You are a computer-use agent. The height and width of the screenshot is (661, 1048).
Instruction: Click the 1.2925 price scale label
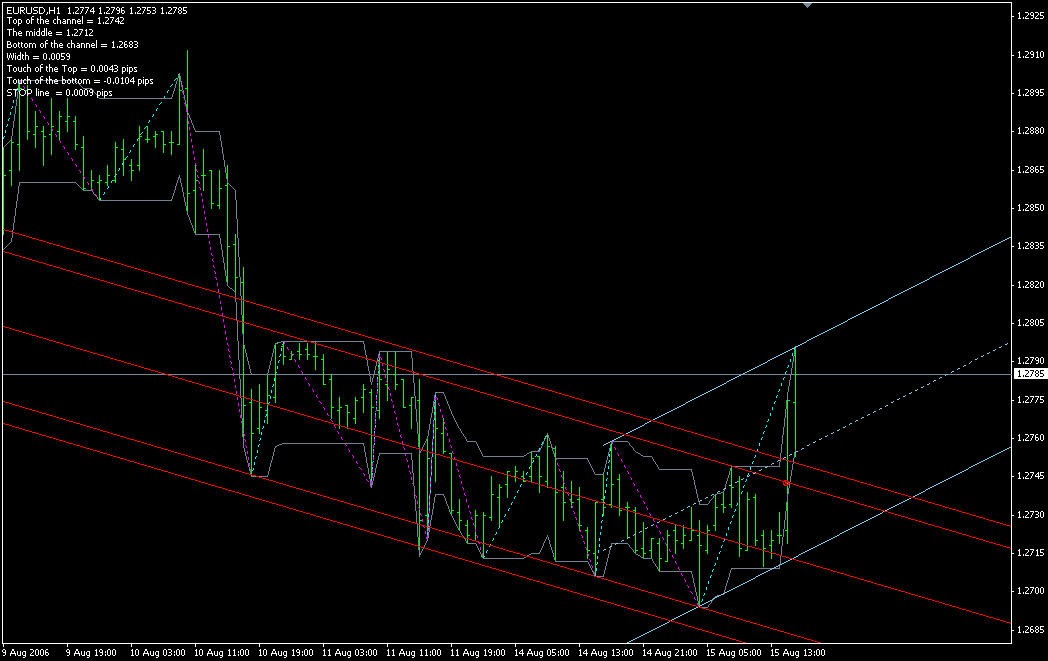click(1030, 16)
